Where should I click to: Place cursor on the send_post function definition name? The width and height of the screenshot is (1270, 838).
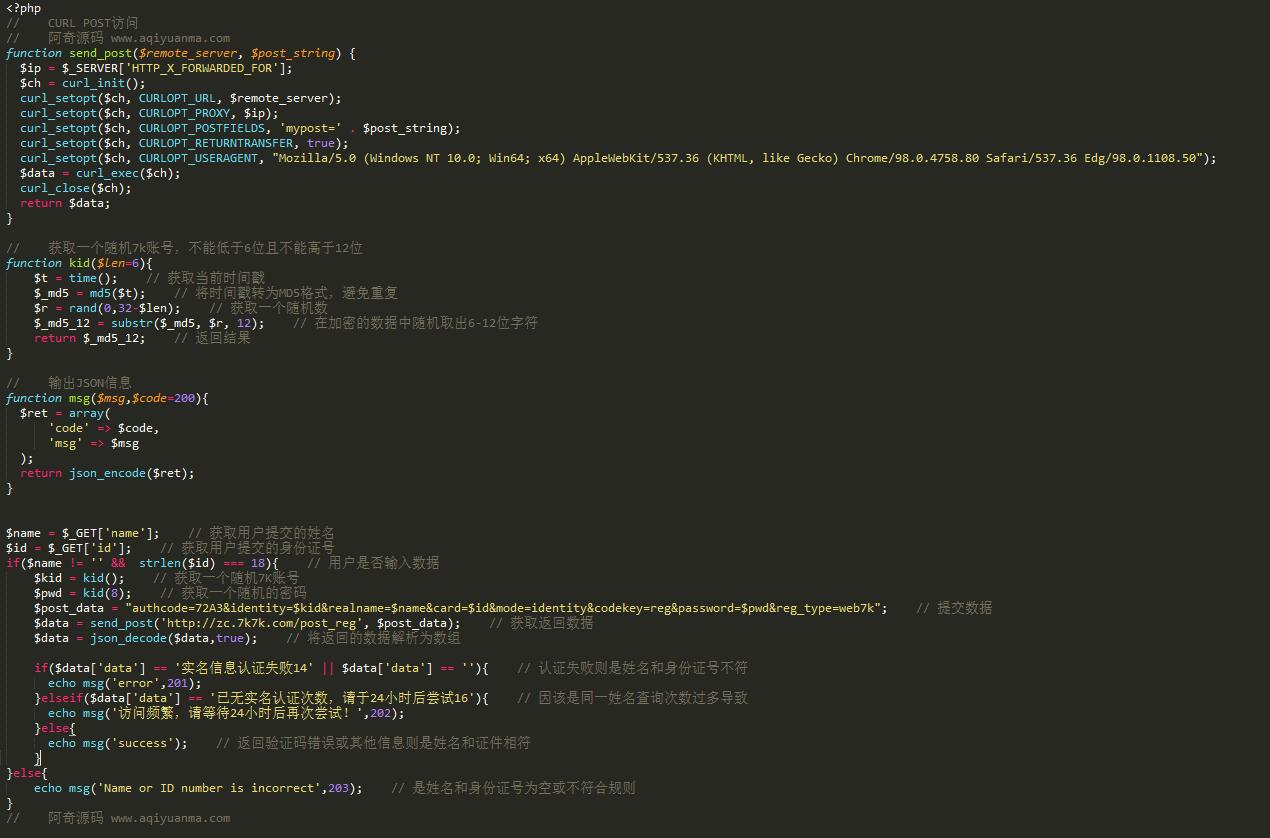(100, 53)
